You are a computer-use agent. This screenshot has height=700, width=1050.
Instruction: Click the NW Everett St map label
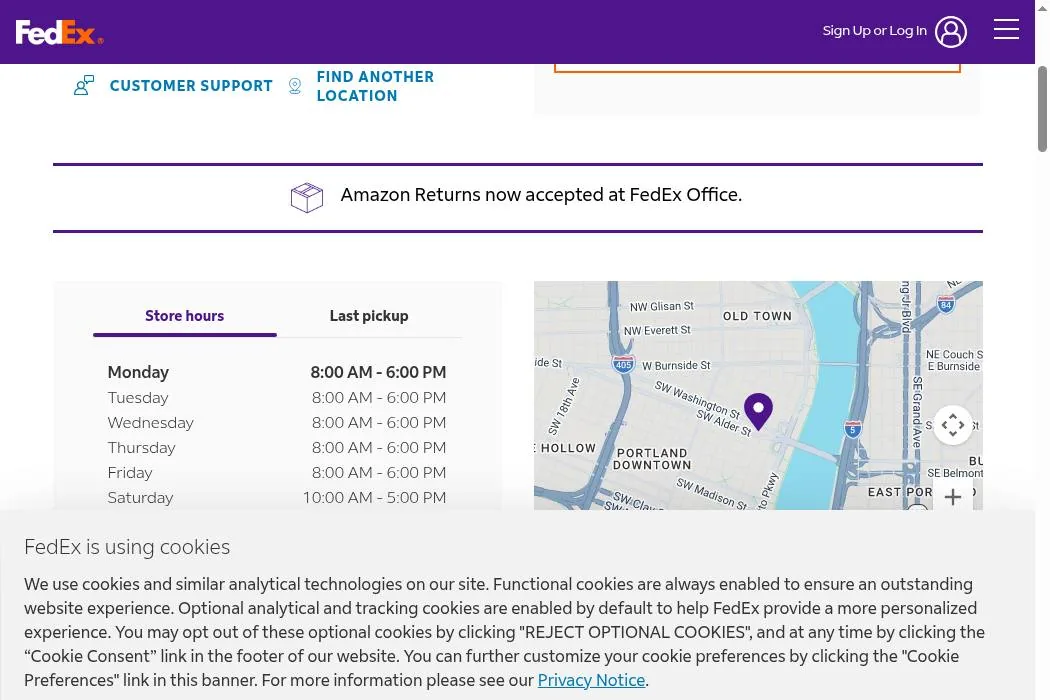(657, 330)
